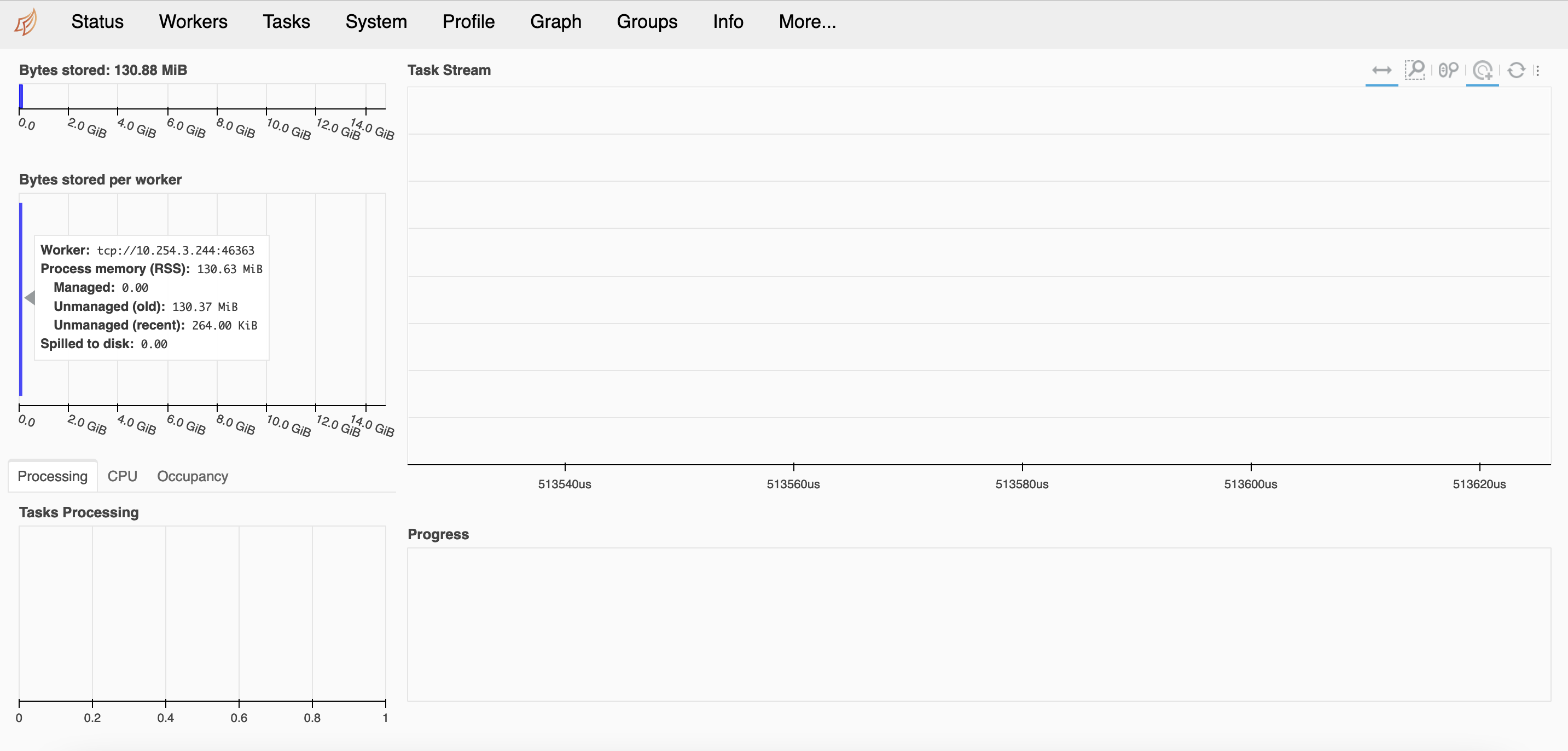Image resolution: width=1568 pixels, height=751 pixels.
Task: Go to the Info page
Action: (728, 22)
